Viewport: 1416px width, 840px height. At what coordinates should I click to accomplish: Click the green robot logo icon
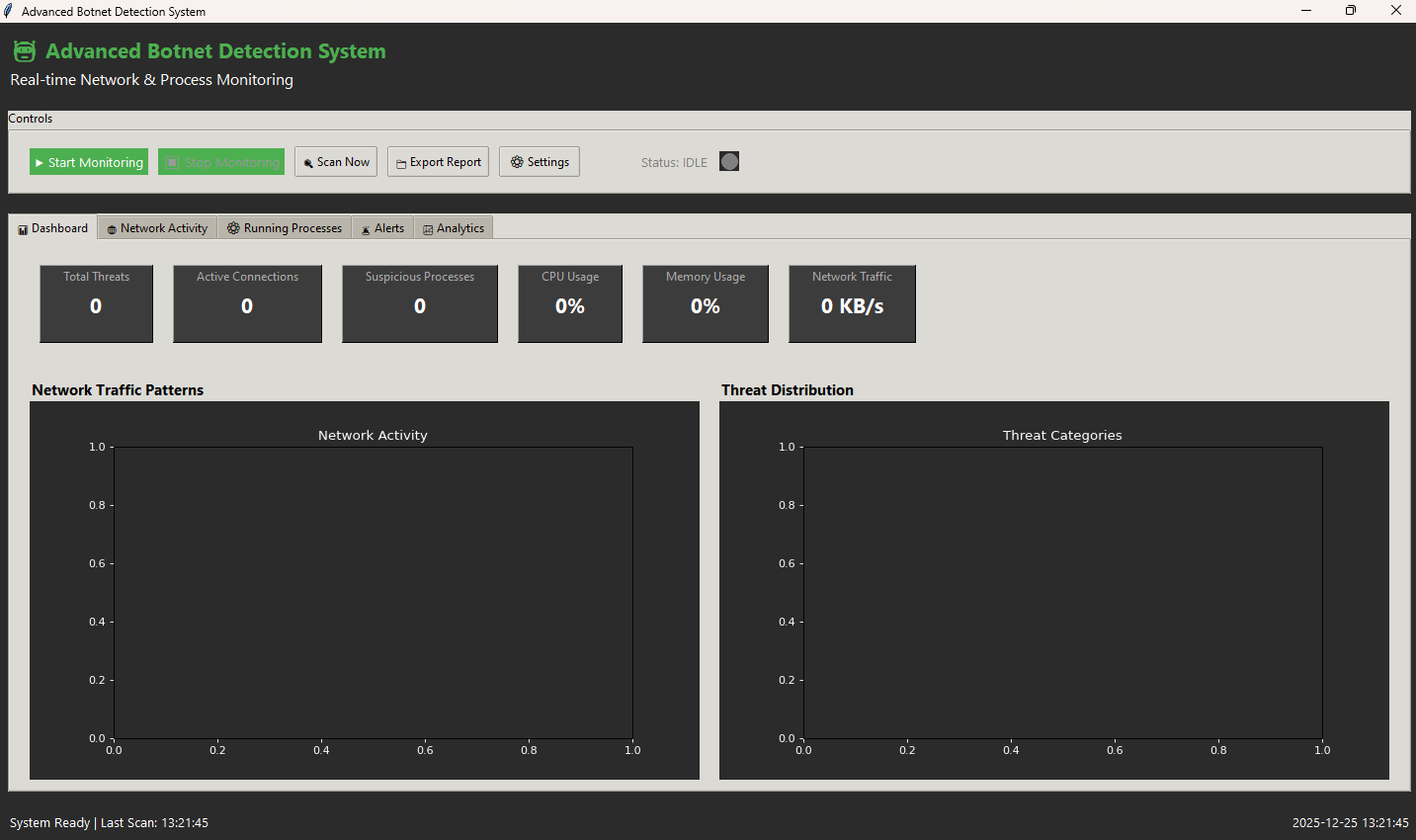[x=25, y=51]
